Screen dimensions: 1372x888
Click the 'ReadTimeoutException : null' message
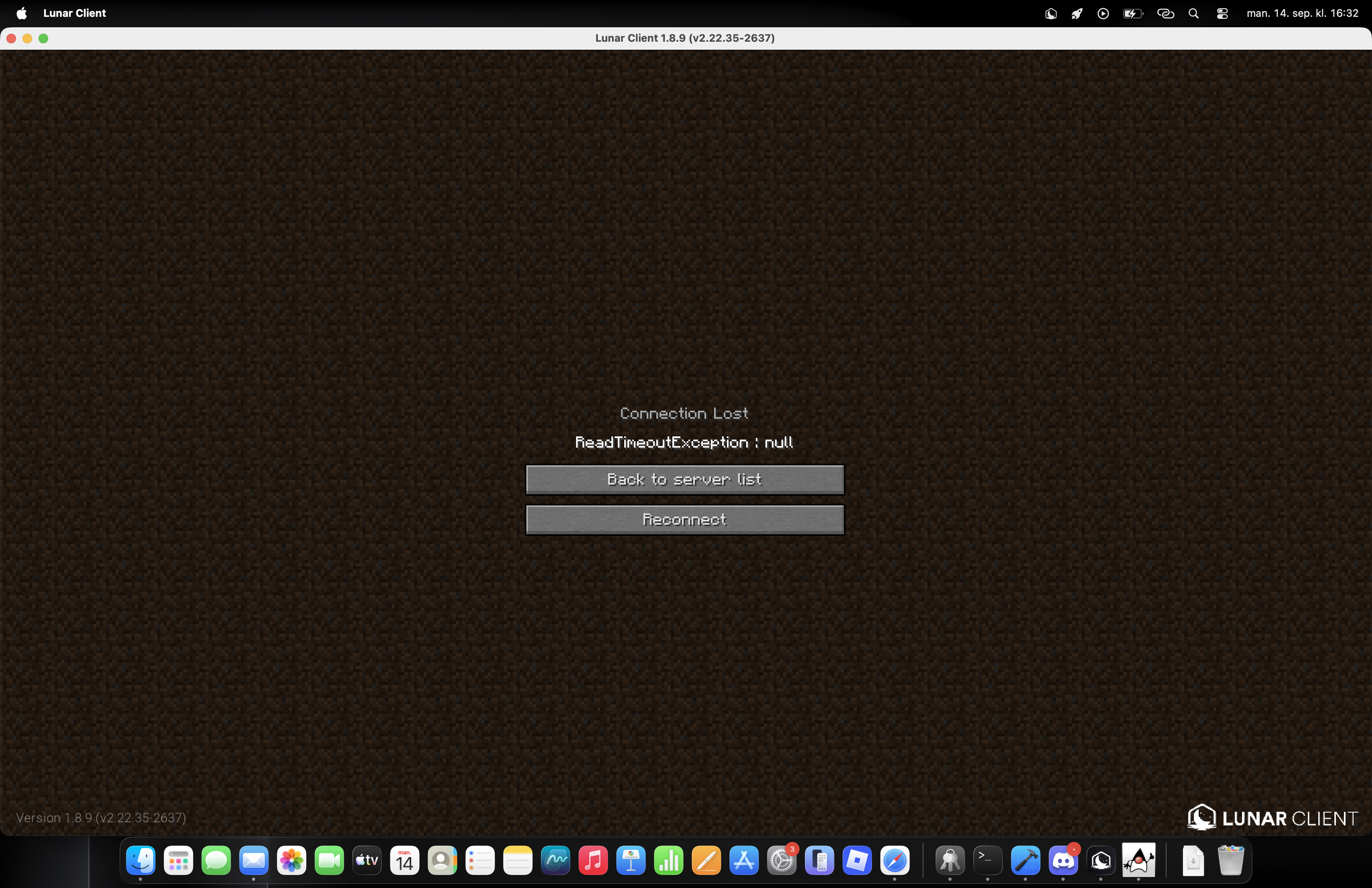(684, 442)
